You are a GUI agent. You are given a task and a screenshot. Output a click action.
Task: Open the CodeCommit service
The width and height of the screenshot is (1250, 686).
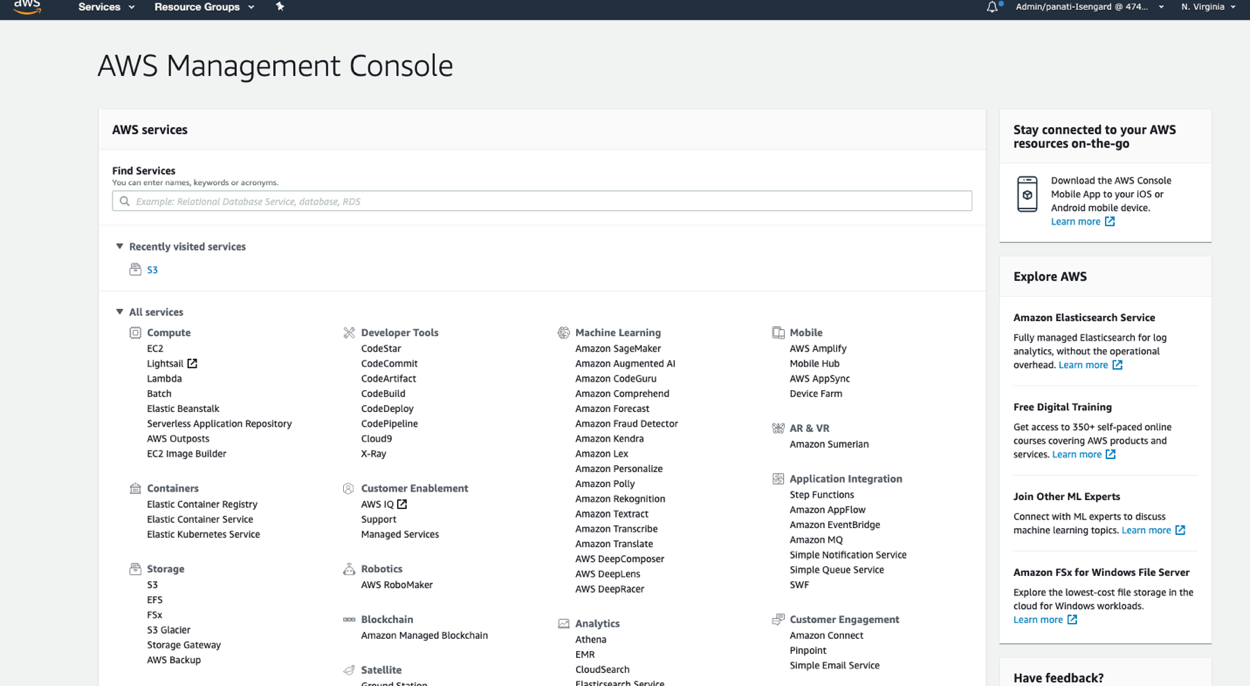point(389,363)
